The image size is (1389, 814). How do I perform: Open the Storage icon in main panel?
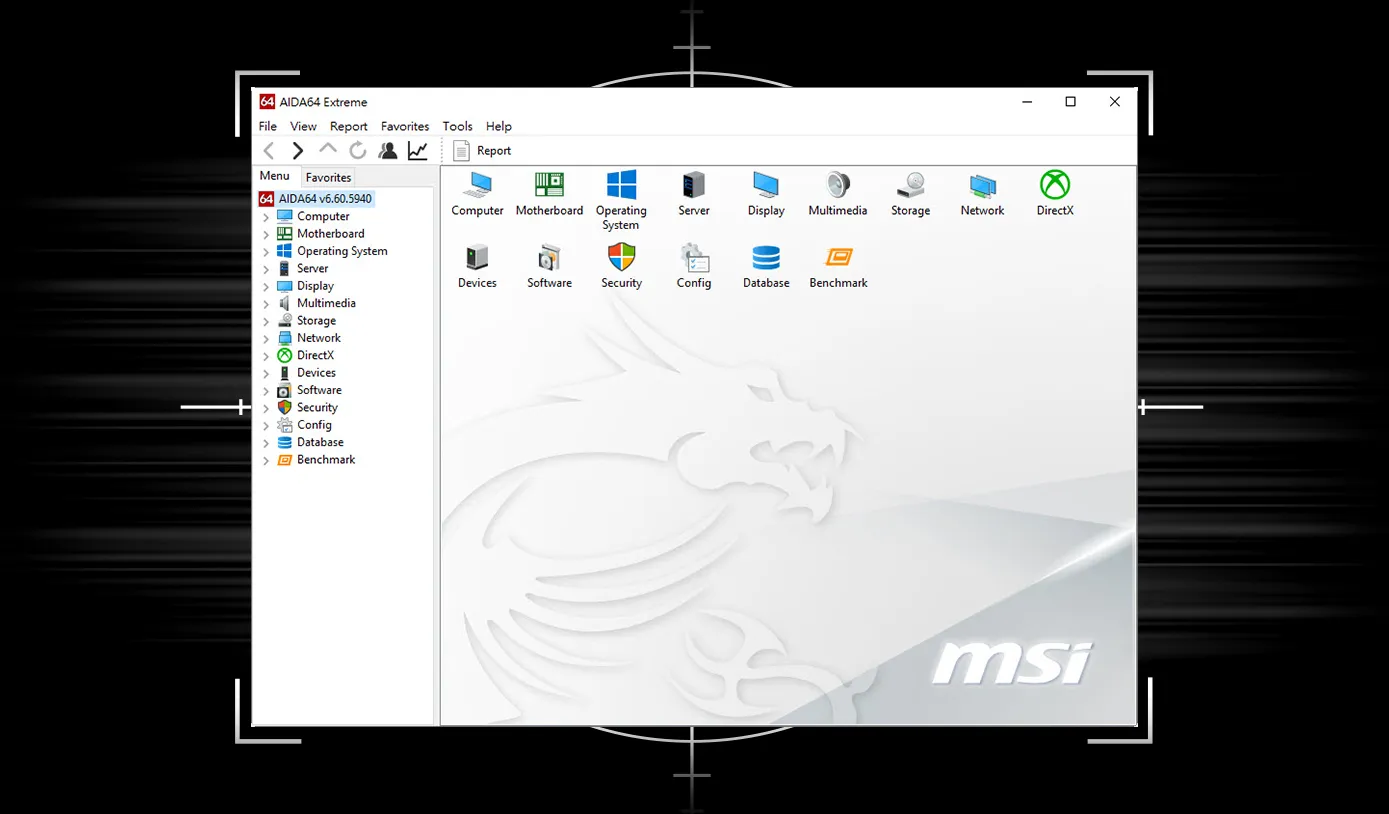tap(910, 186)
